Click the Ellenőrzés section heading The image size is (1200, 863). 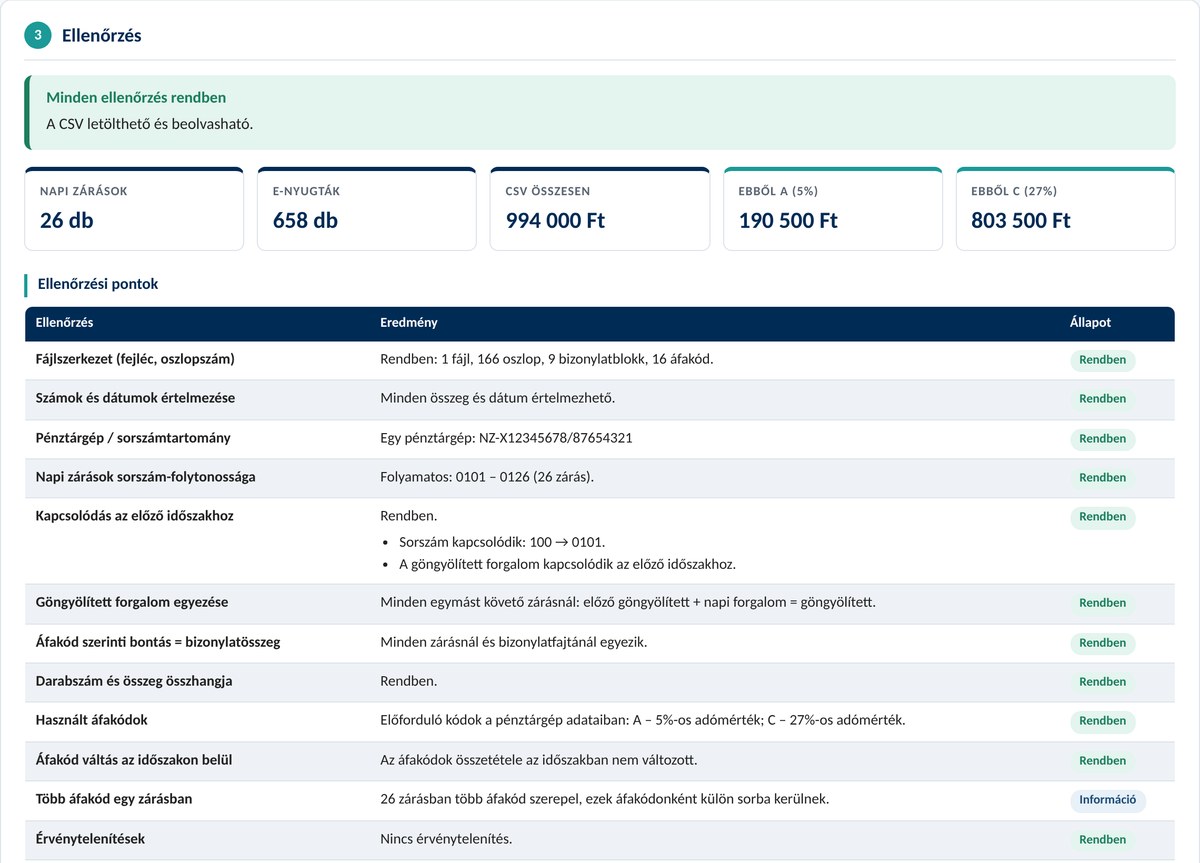pyautogui.click(x=102, y=36)
